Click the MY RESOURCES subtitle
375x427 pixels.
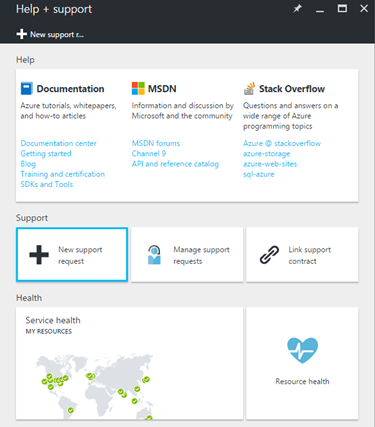tap(49, 331)
